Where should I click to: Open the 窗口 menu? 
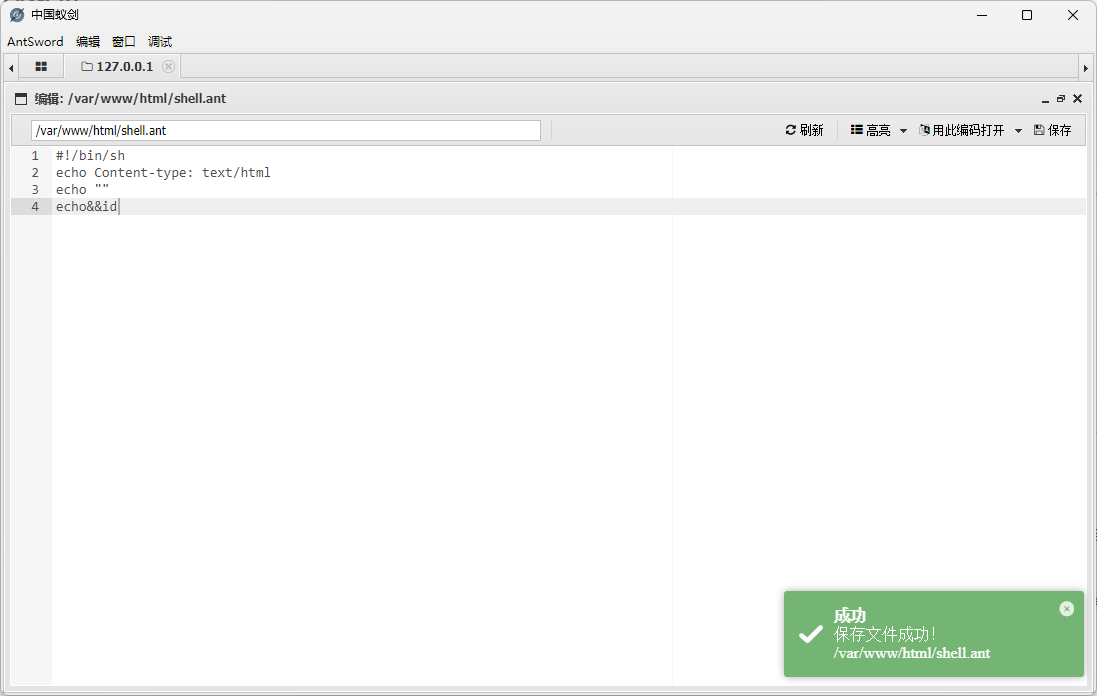coord(124,42)
